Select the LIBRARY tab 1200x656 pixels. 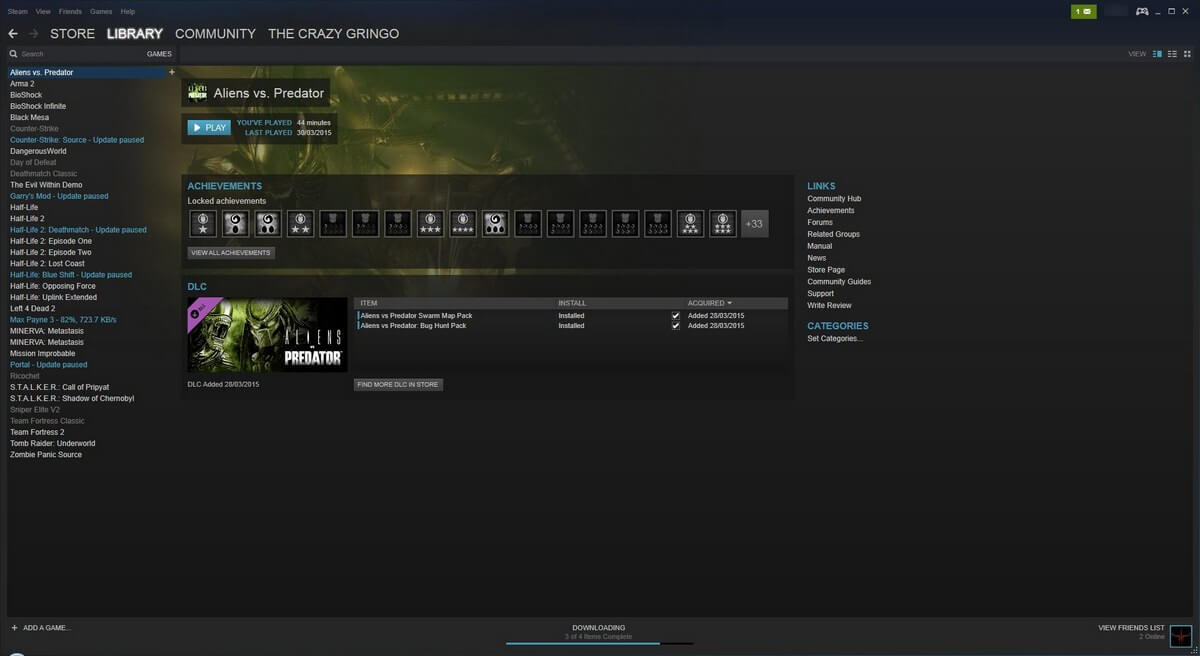coord(135,34)
